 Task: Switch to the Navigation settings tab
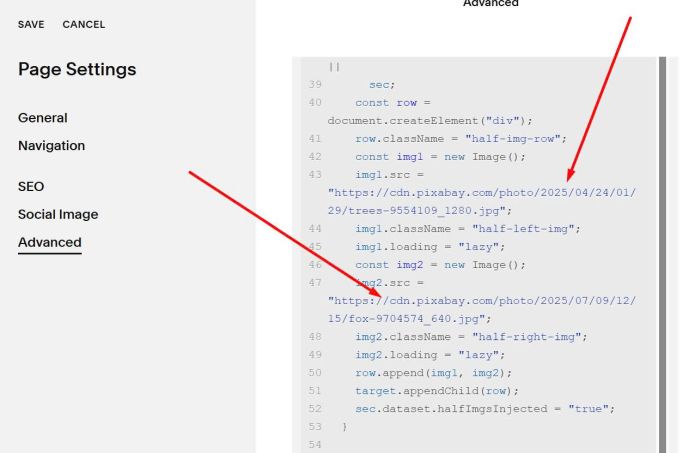point(51,146)
